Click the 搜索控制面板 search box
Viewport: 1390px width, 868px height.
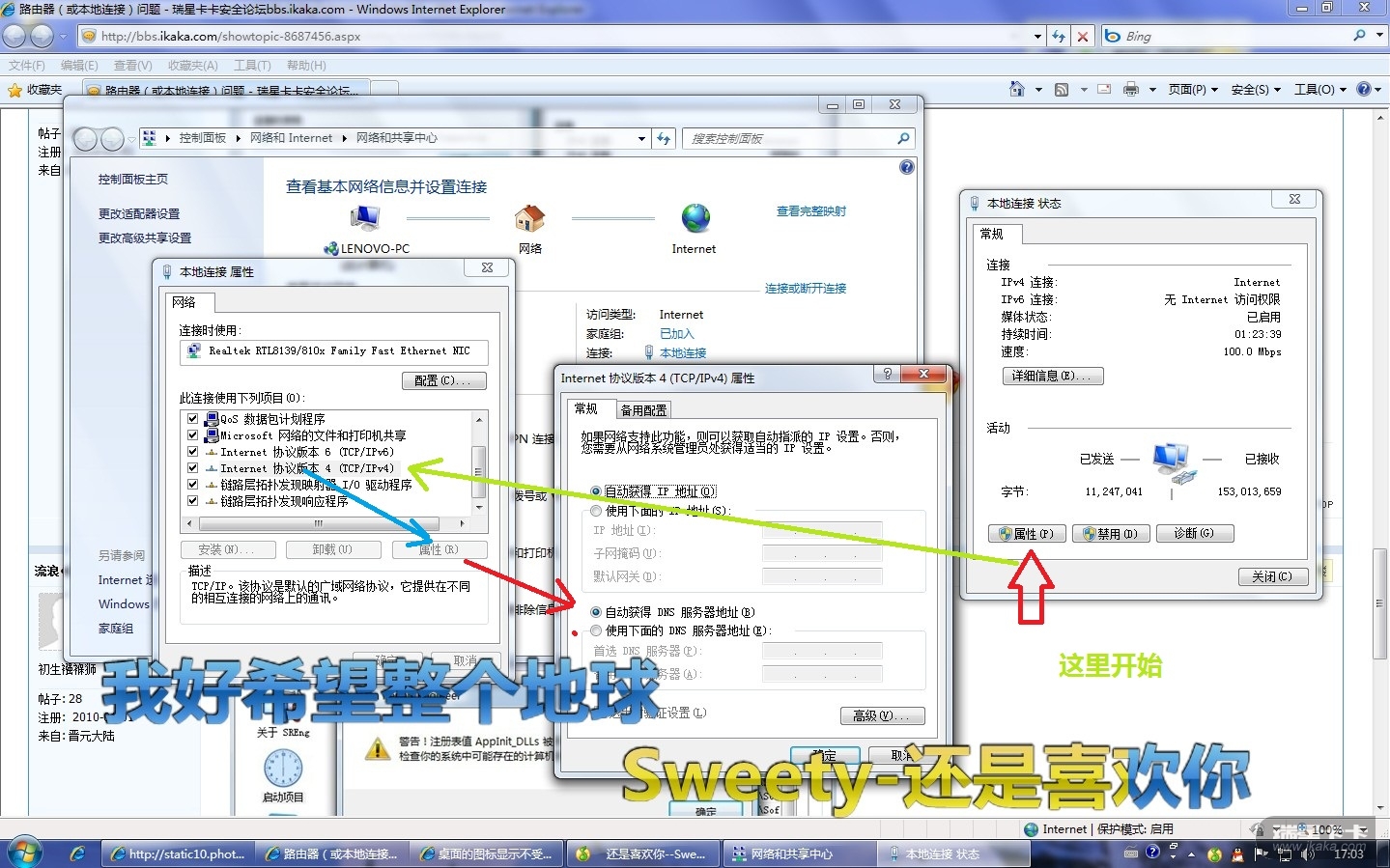click(x=798, y=139)
